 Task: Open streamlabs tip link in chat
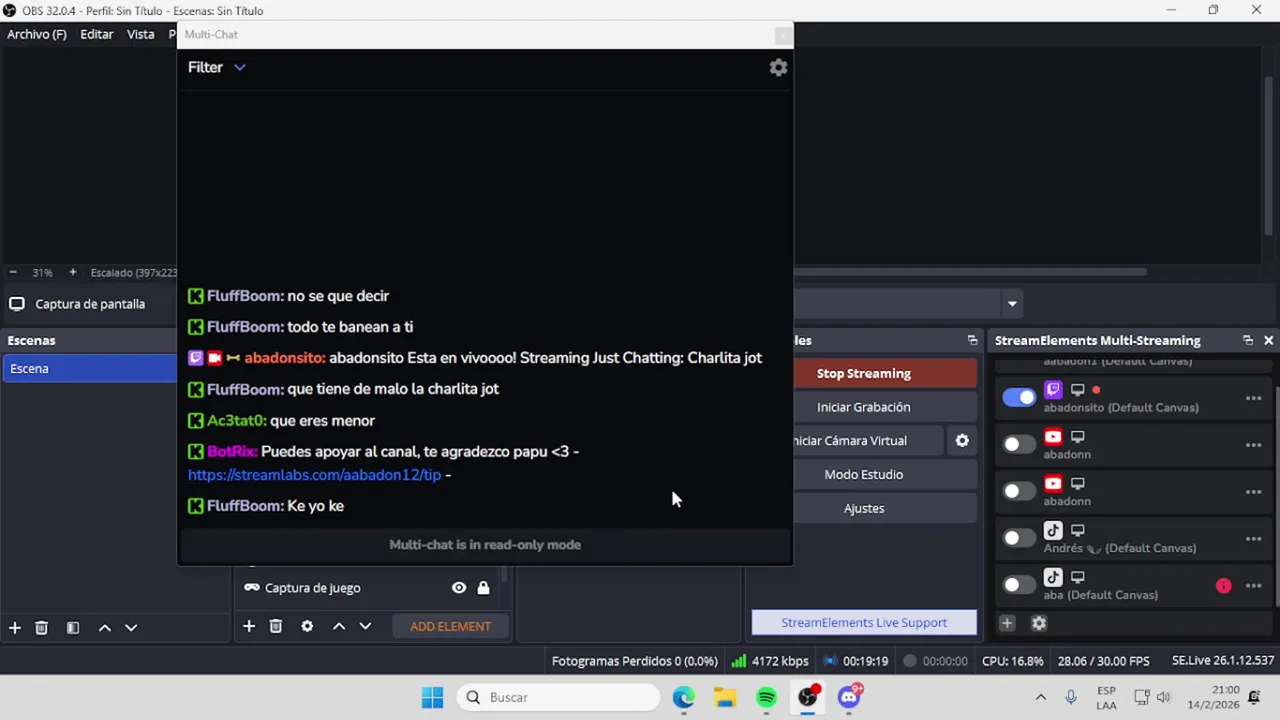pos(314,475)
